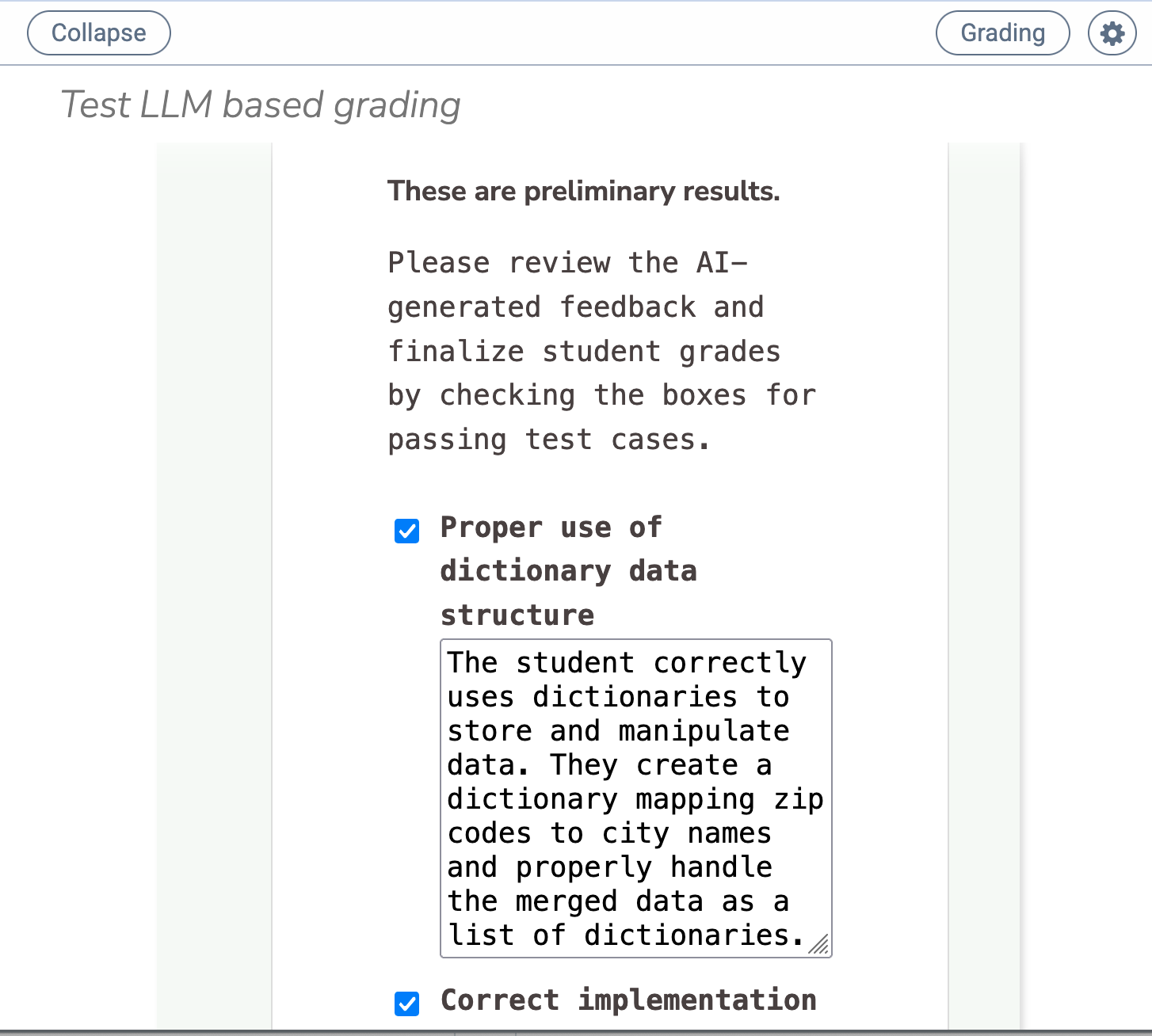Click the dark divider bar at bottom
The width and height of the screenshot is (1152, 1036).
[576, 1033]
